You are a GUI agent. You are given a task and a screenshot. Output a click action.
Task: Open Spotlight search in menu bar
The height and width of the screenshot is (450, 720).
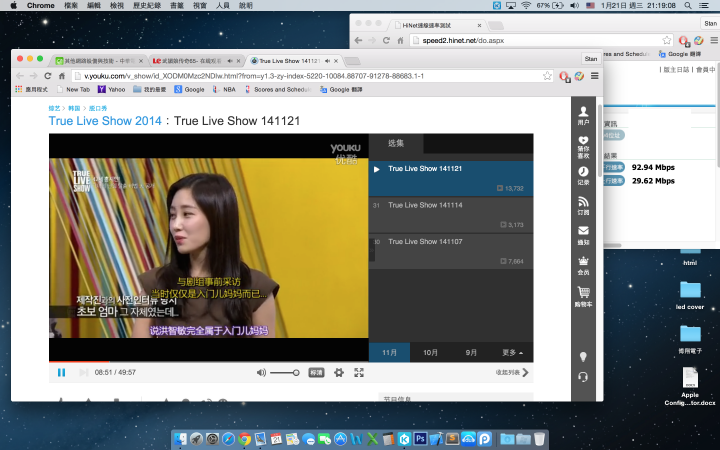pyautogui.click(x=687, y=6)
